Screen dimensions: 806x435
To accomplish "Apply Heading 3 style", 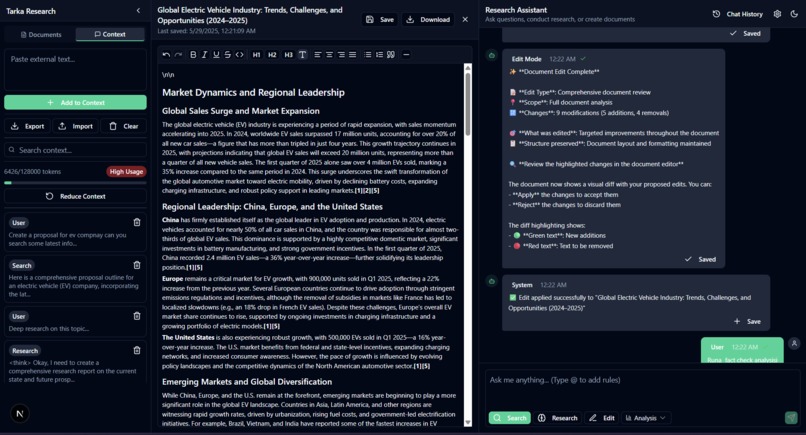I will point(288,55).
